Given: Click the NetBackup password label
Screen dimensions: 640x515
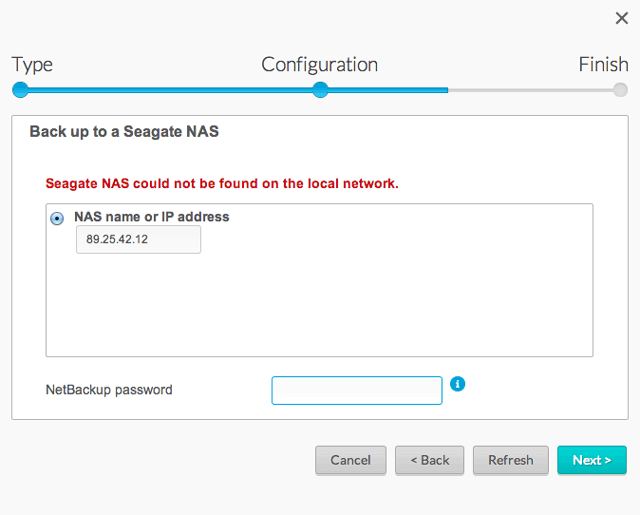Looking at the screenshot, I should (109, 390).
